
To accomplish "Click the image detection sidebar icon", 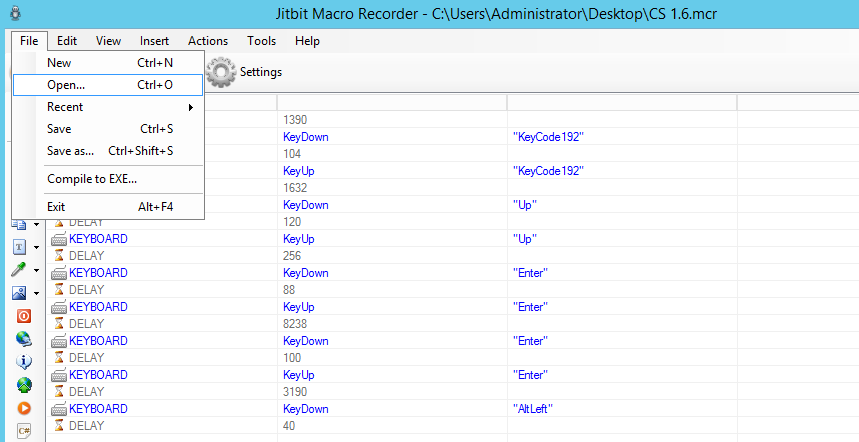I will [x=19, y=293].
